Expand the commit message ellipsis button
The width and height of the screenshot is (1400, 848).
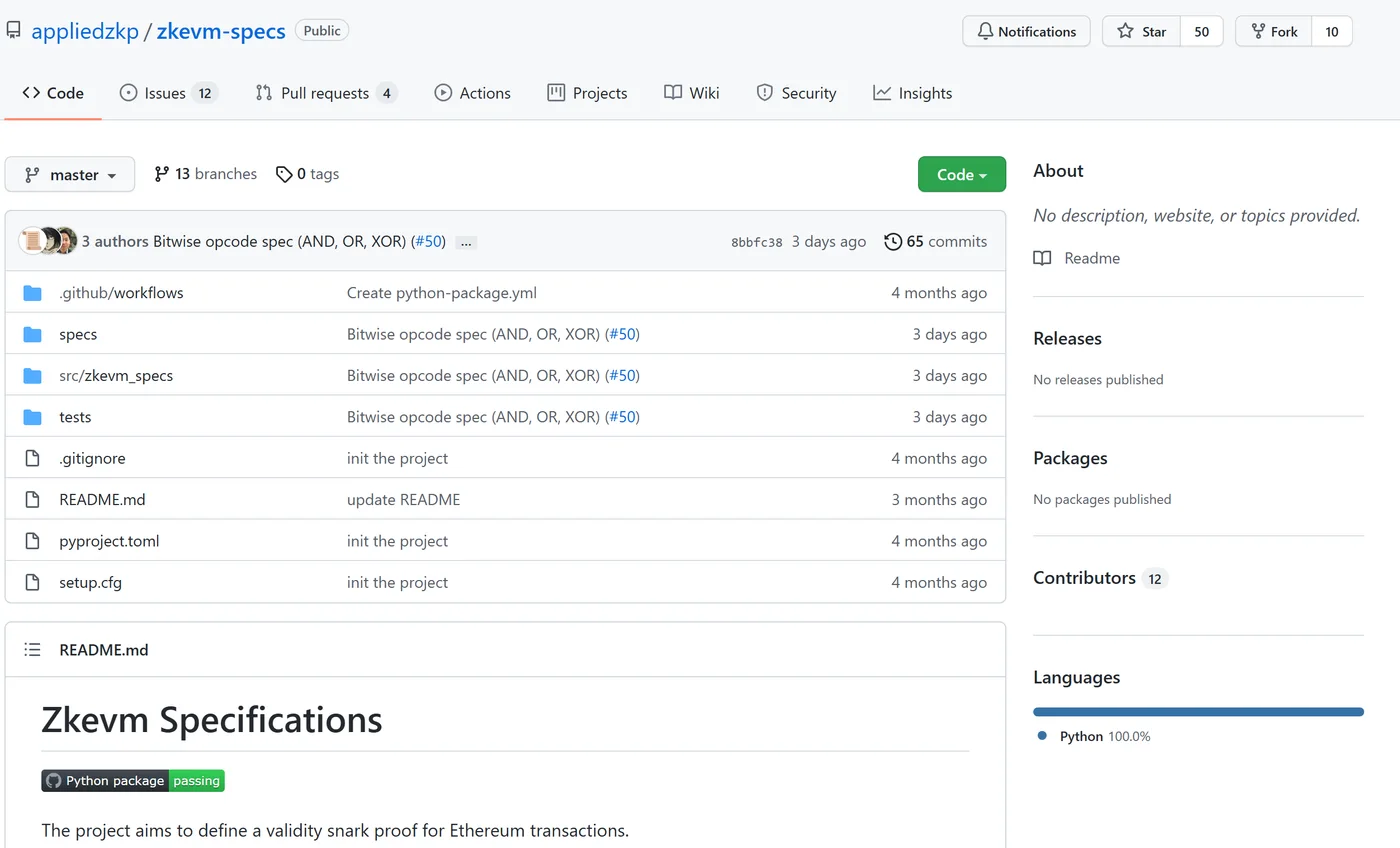coord(466,242)
